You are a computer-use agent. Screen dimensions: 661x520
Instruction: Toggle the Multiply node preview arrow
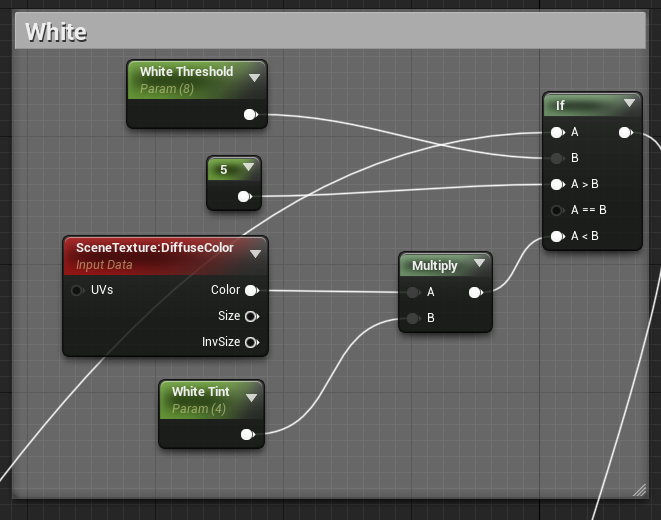(479, 265)
